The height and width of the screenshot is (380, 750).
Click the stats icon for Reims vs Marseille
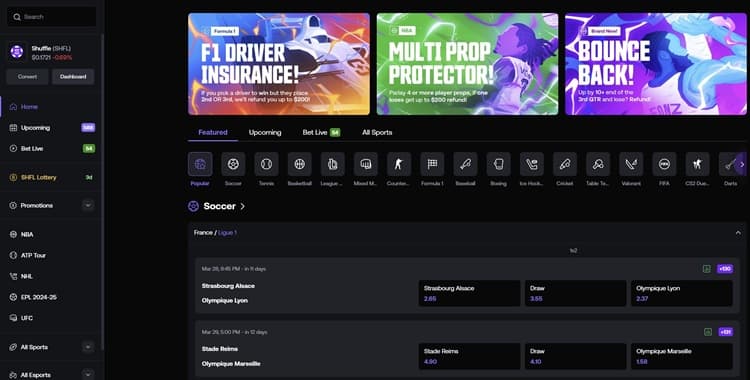point(708,332)
